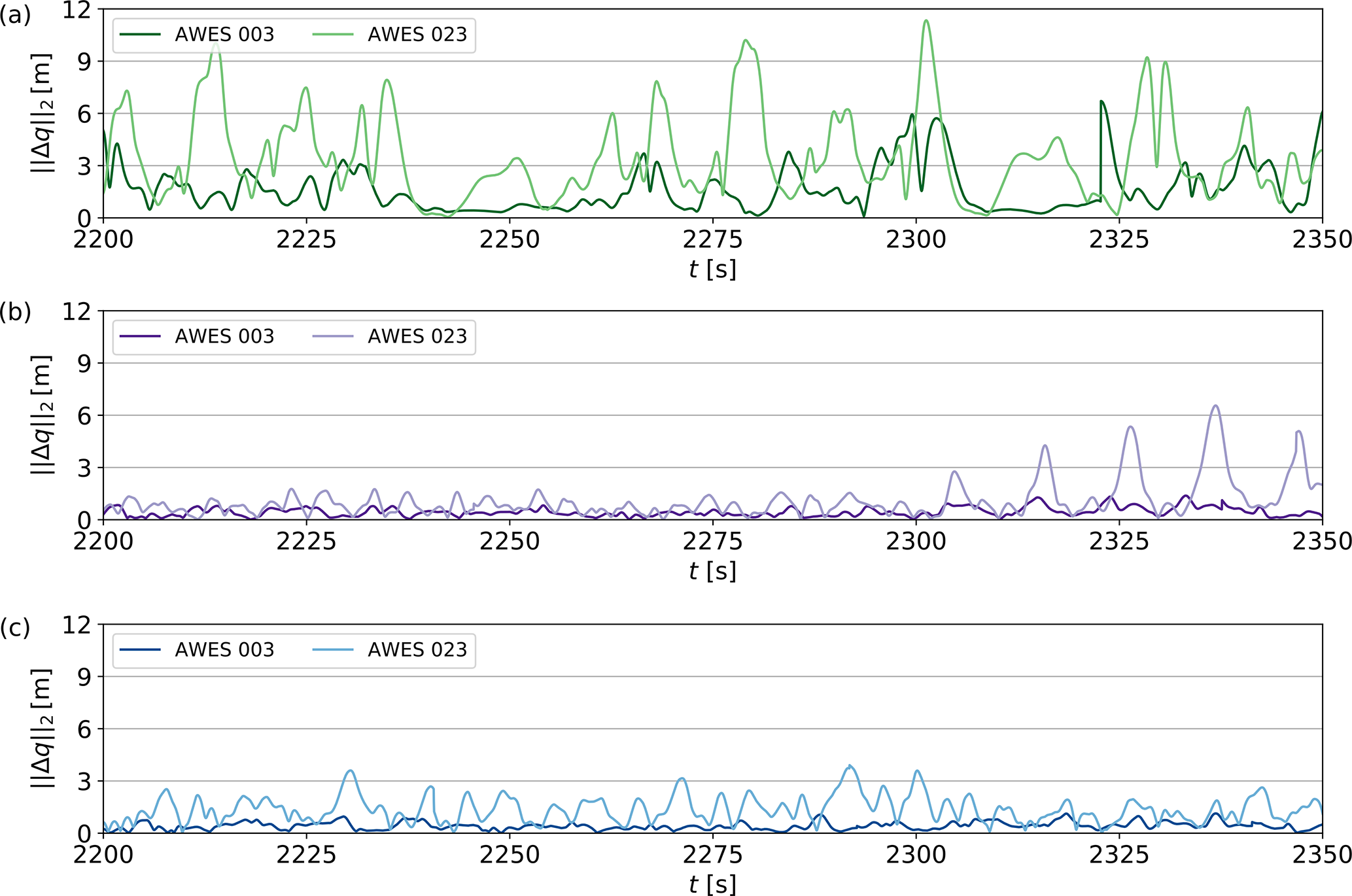Click the t [s] axis label under panel (a)

[712, 269]
